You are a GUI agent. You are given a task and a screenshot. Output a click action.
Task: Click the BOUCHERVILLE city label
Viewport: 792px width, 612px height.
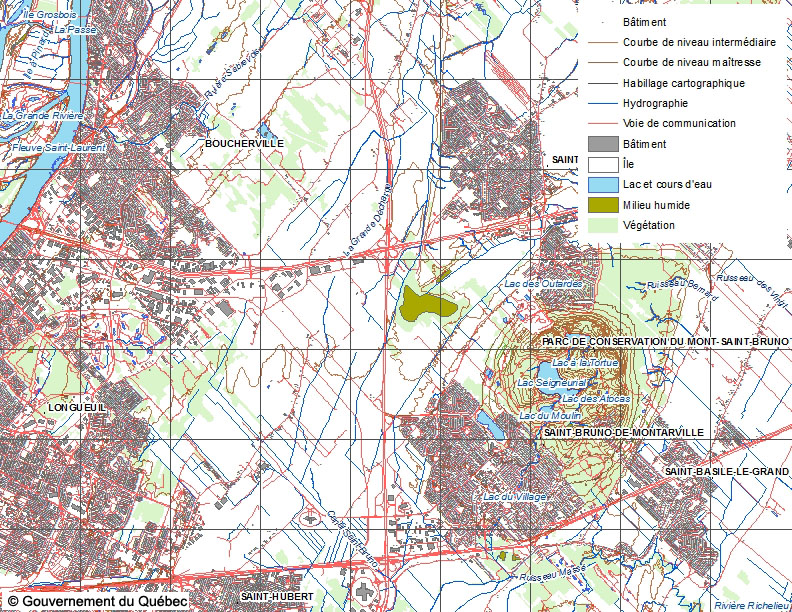244,143
